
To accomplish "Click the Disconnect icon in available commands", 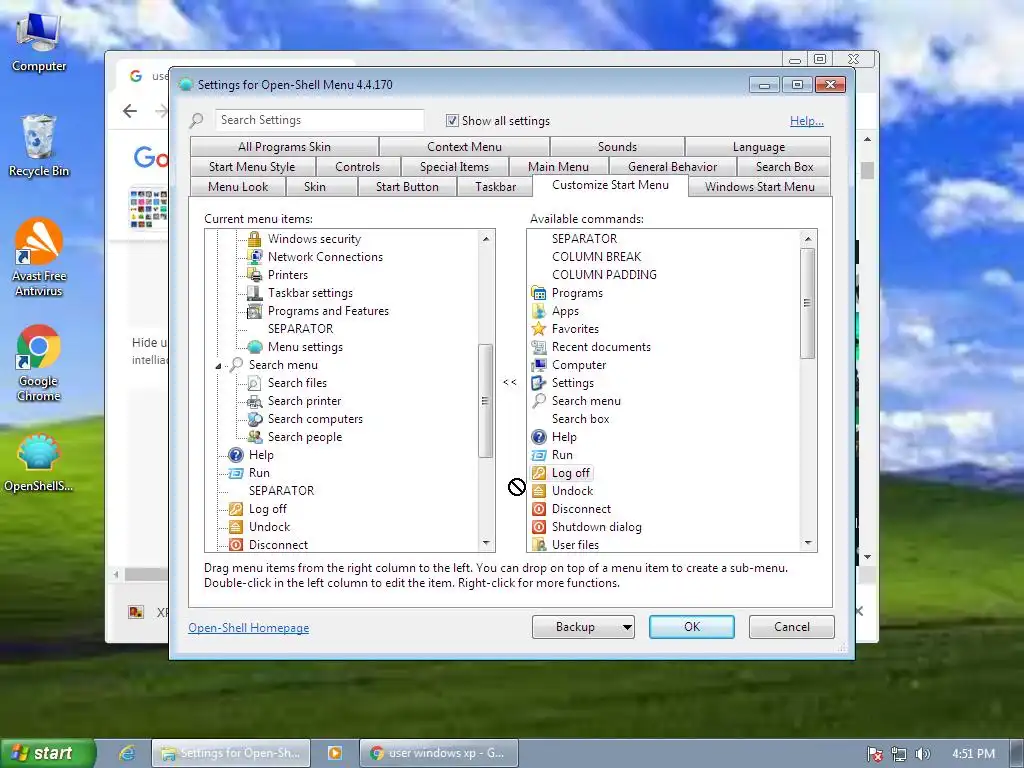I will [x=539, y=509].
